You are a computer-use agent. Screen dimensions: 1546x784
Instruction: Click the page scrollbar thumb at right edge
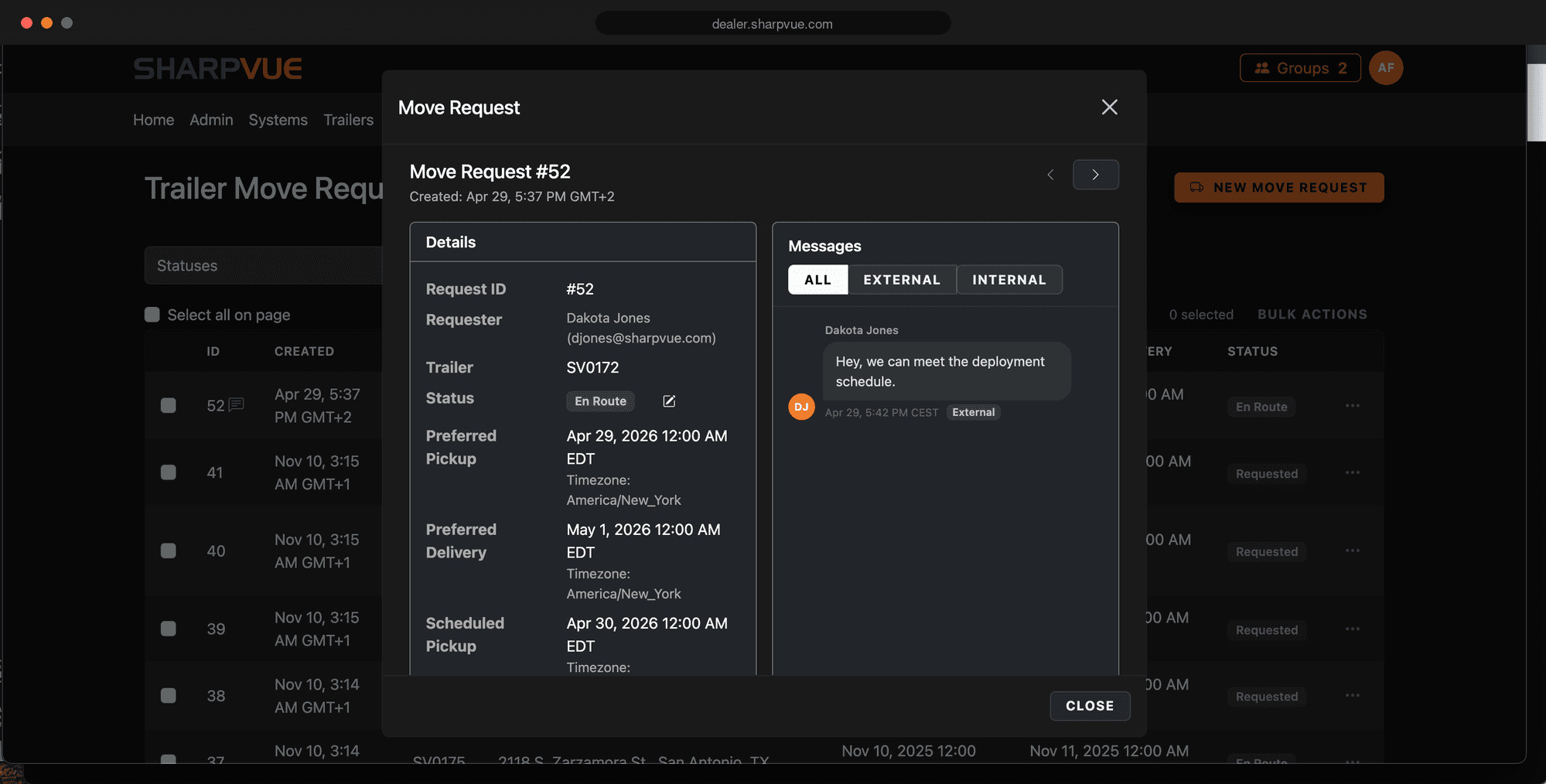click(x=1536, y=102)
